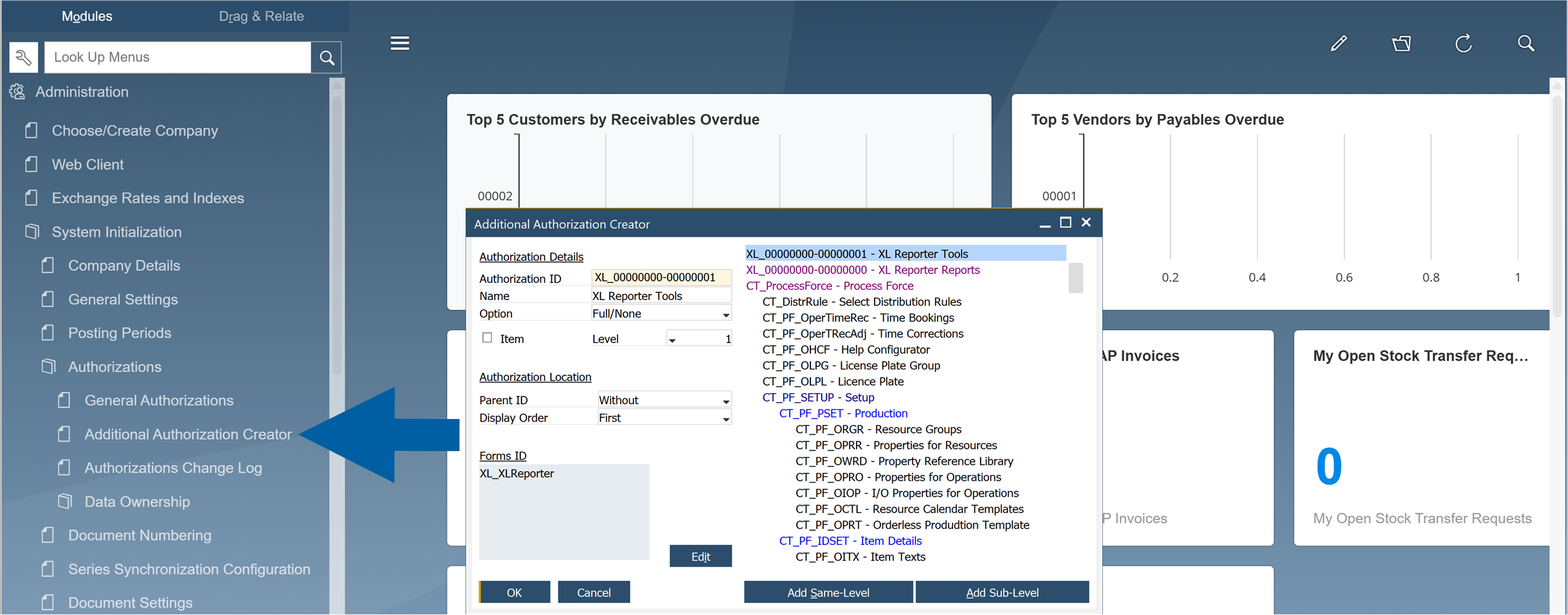Open the Parent ID dropdown showing Without
Screen dimensions: 1568x615
click(x=725, y=399)
